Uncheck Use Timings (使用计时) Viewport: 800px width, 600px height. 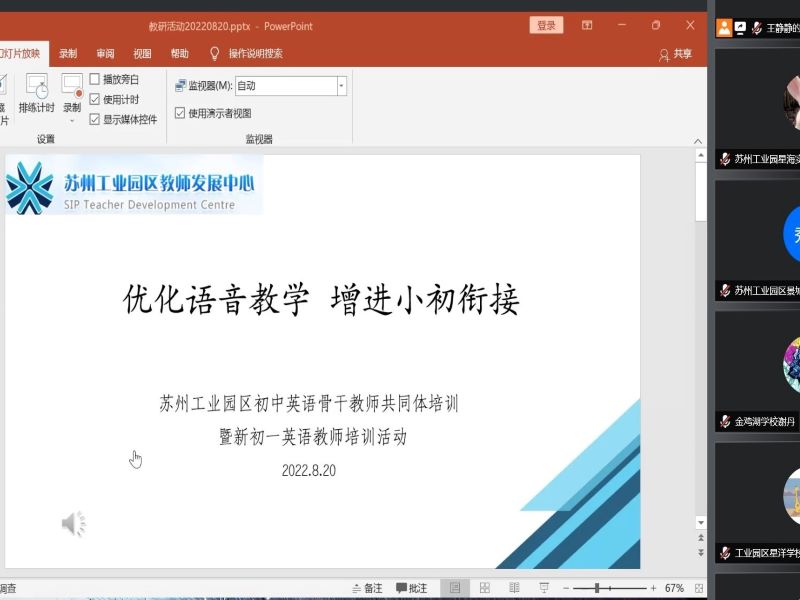95,99
